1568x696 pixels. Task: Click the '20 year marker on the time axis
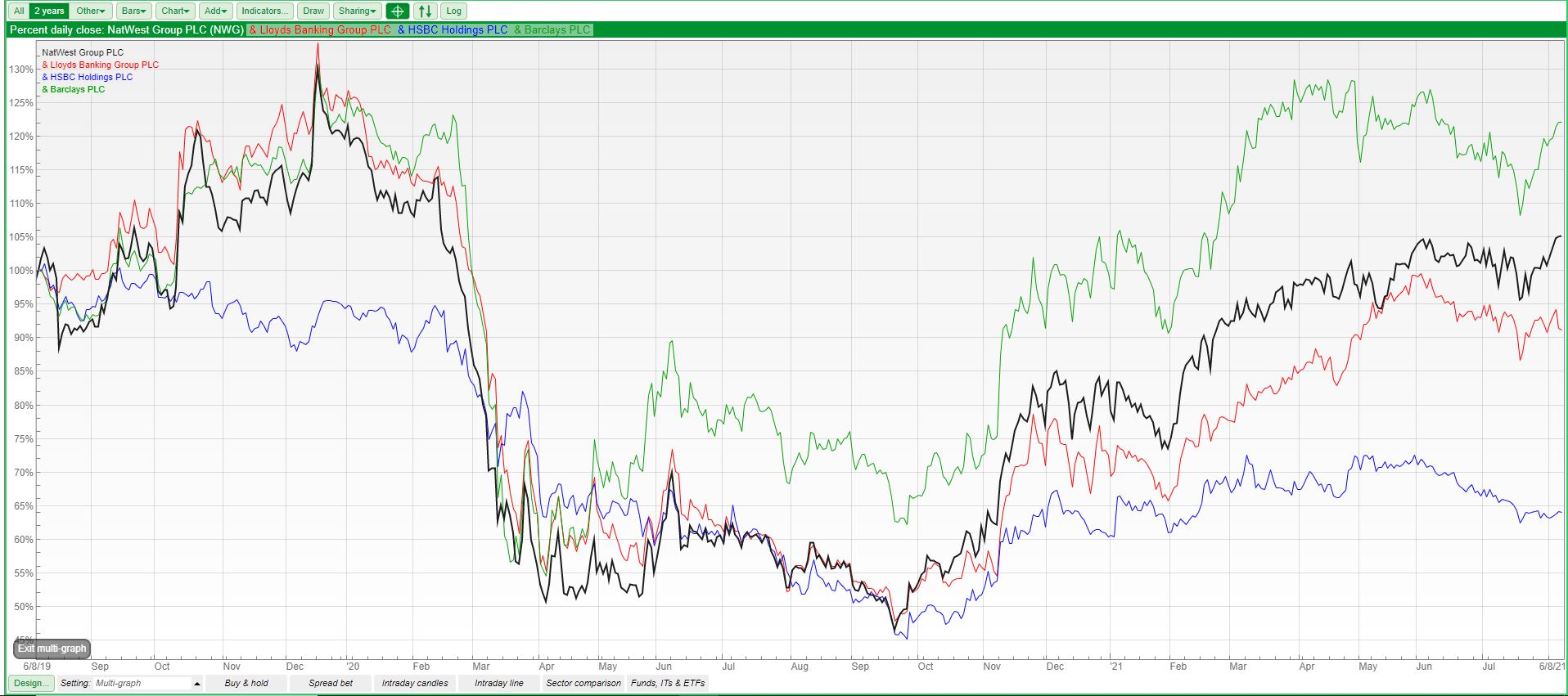coord(353,667)
